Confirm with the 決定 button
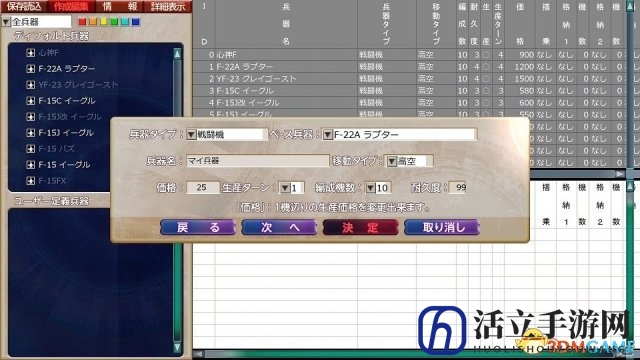This screenshot has width=640, height=360. tap(360, 227)
